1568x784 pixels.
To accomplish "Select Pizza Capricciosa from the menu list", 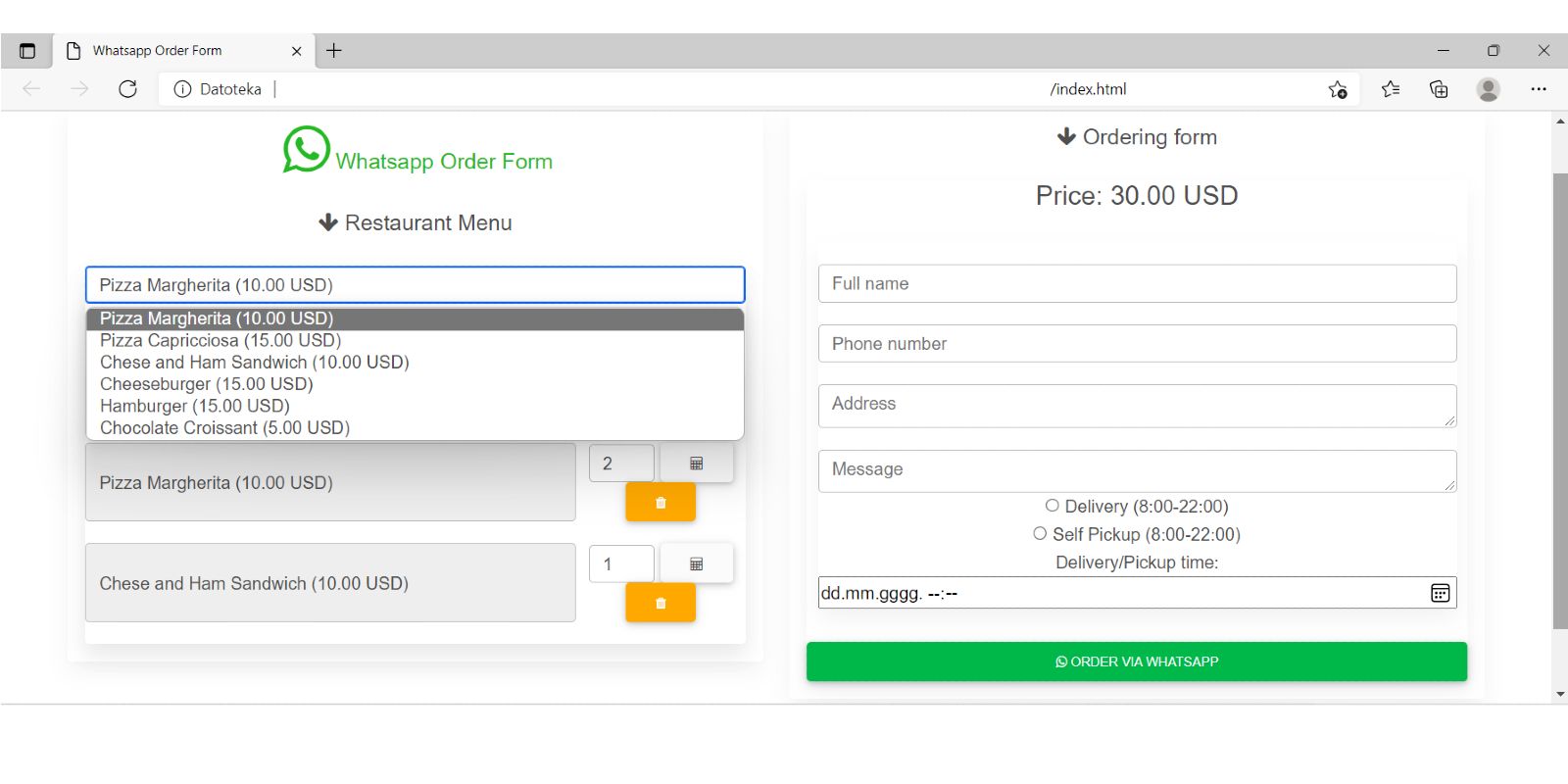I will [220, 340].
